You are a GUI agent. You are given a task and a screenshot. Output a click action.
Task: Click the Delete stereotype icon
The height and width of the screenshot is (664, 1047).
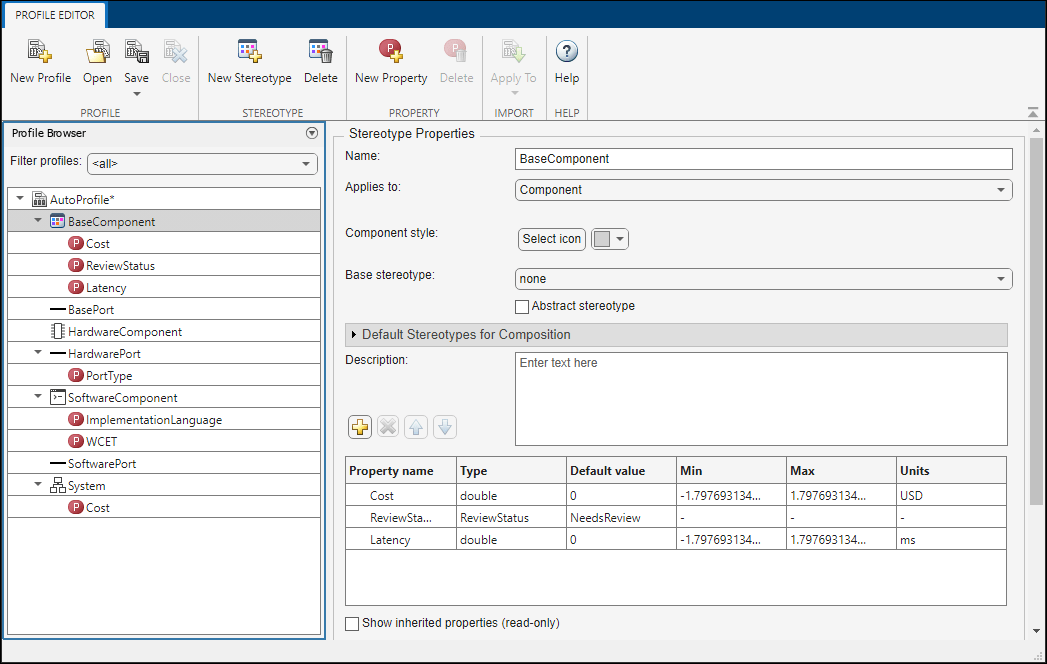pos(320,53)
